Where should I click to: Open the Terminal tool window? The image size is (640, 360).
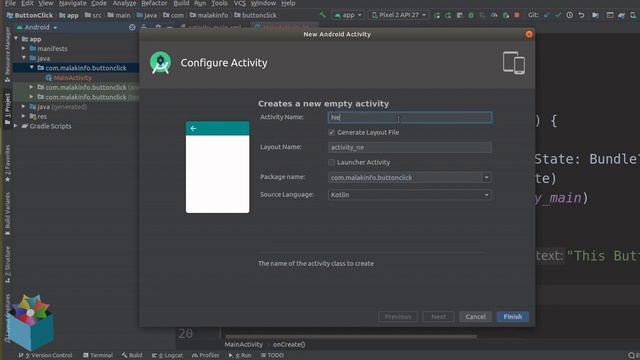(x=98, y=356)
